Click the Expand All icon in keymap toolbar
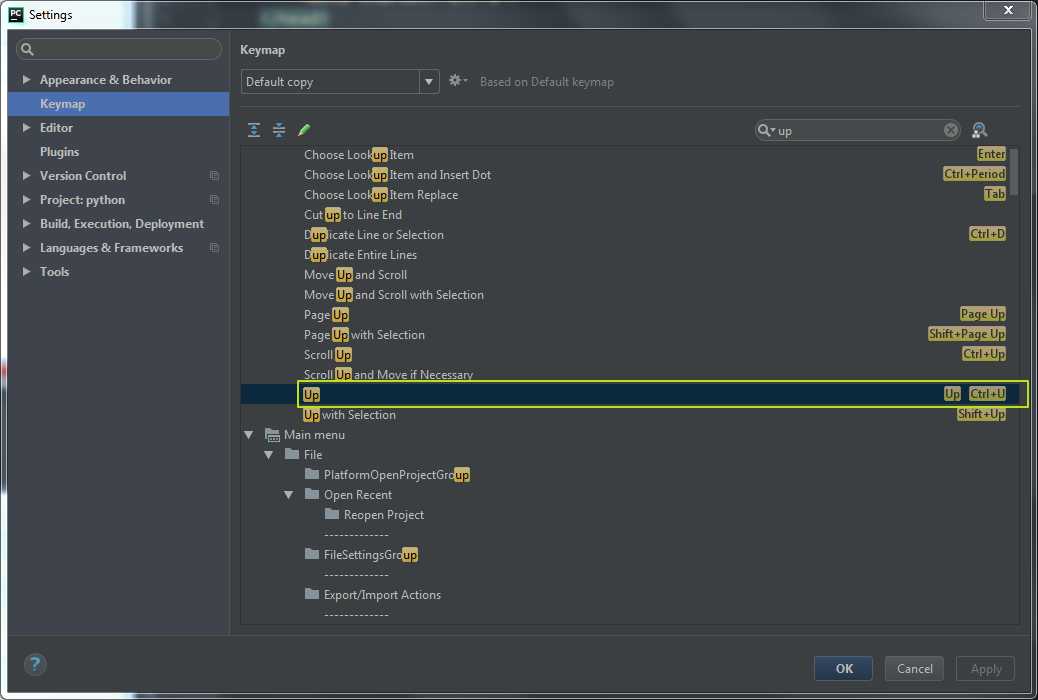 tap(254, 130)
